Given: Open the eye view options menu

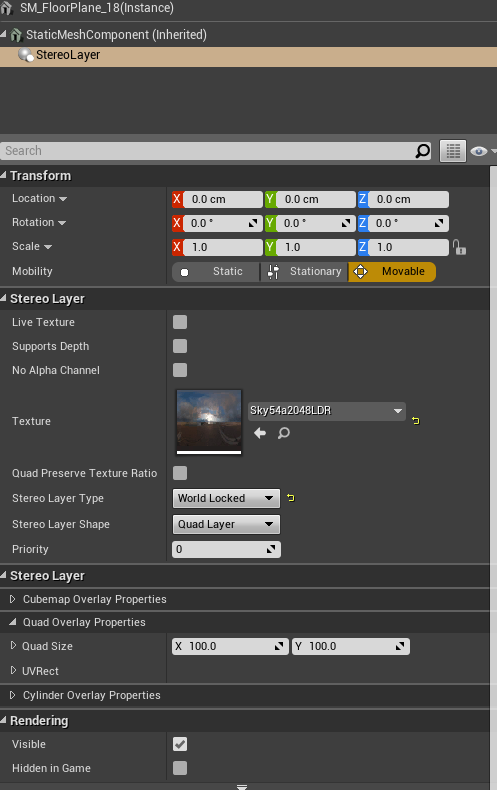Looking at the screenshot, I should (x=481, y=151).
